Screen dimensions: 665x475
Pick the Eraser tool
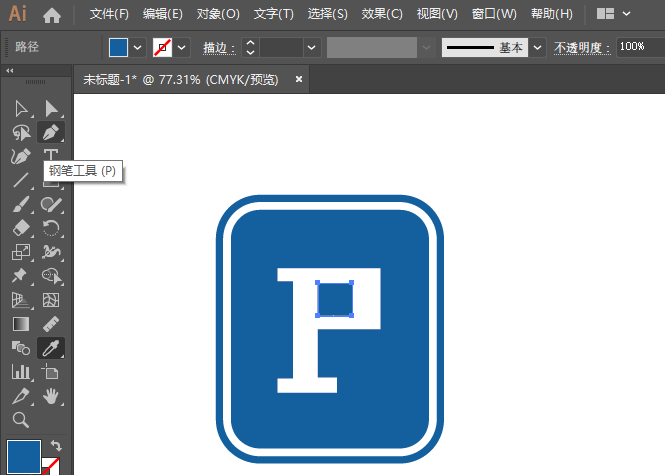[x=20, y=228]
